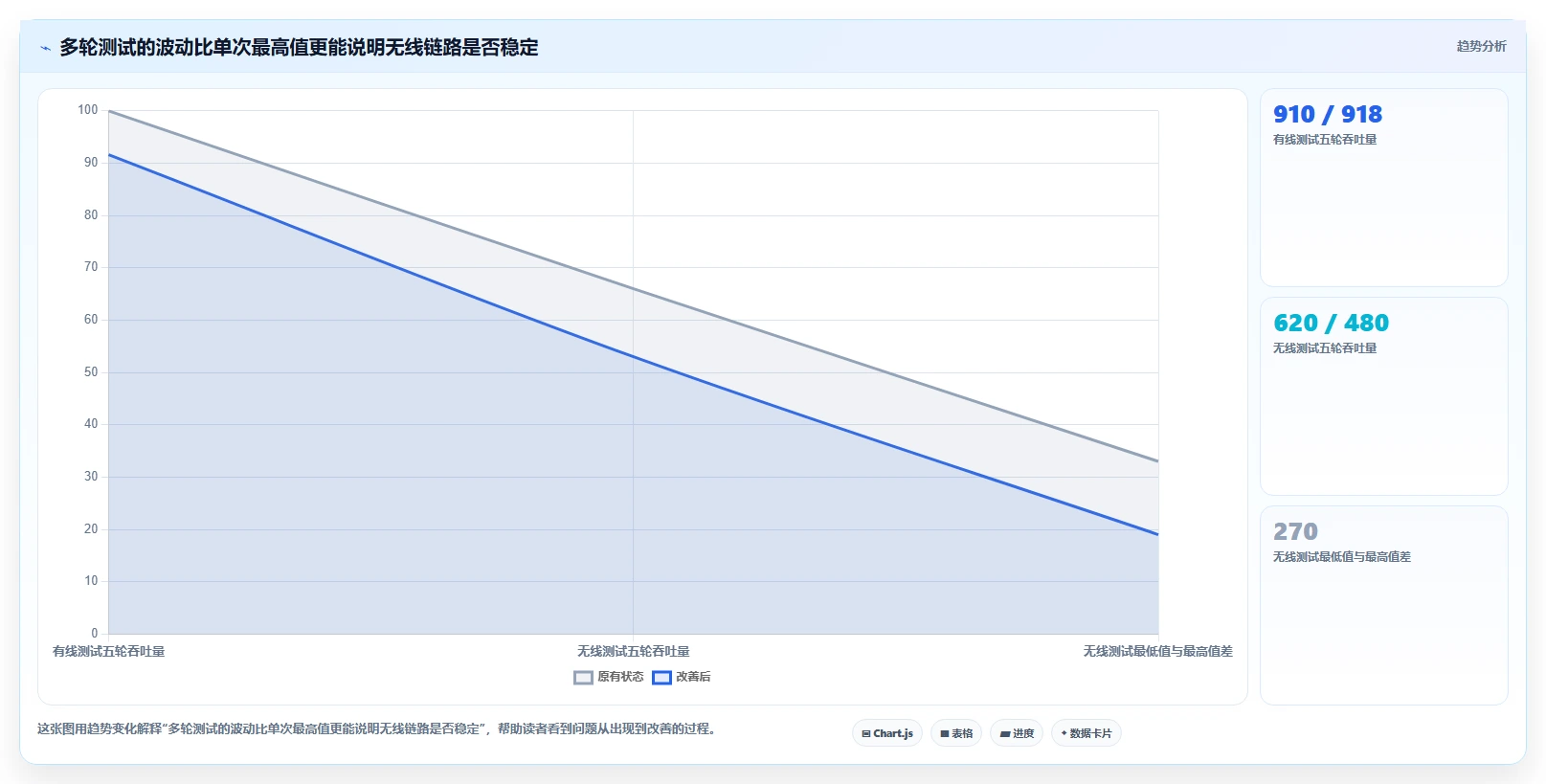
Task: Select the Chart.js tag
Action: [x=887, y=733]
